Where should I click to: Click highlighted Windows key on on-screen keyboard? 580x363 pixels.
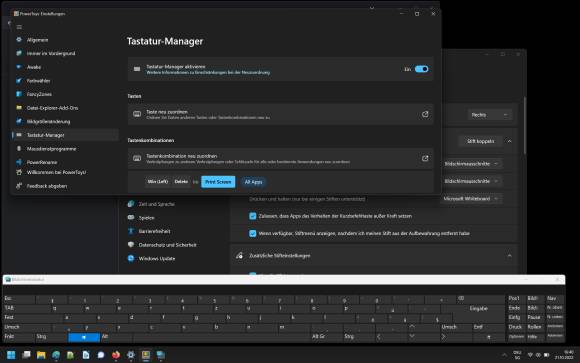84,337
